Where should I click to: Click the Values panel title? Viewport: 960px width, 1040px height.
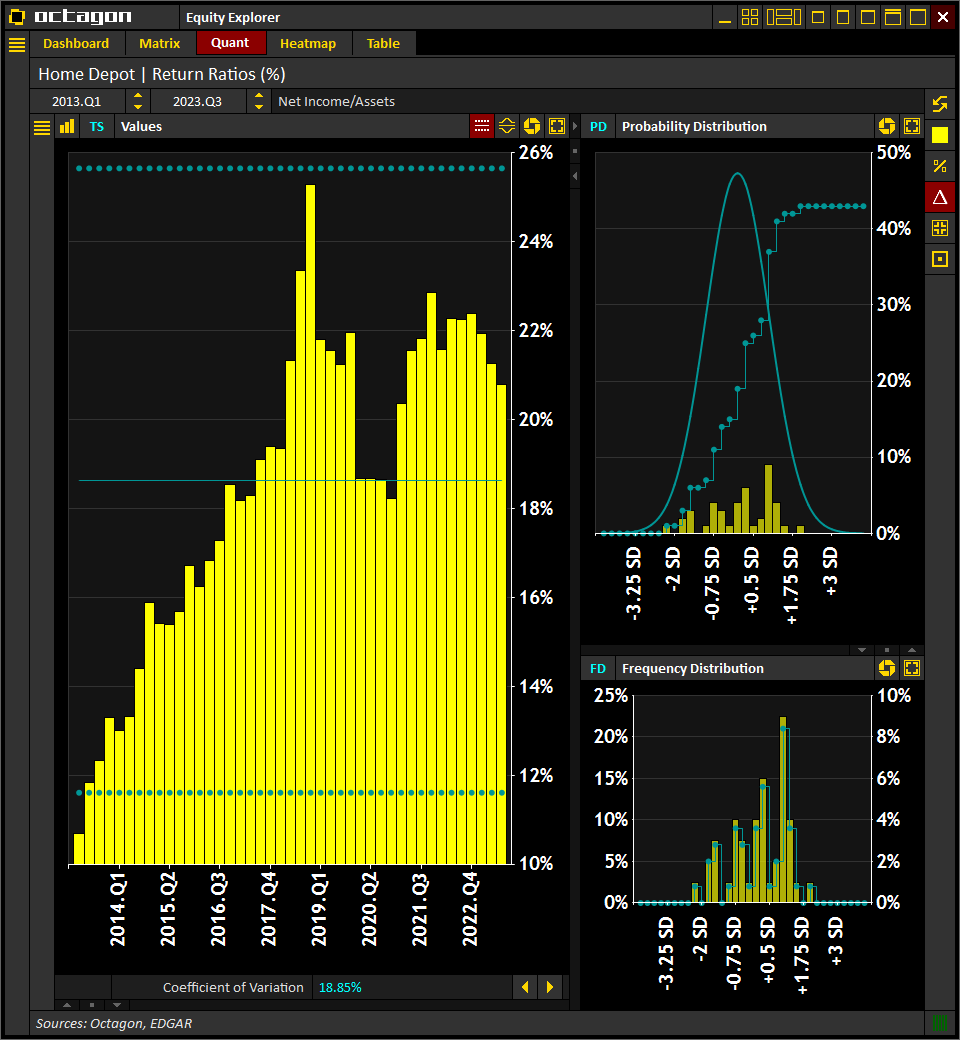click(141, 127)
